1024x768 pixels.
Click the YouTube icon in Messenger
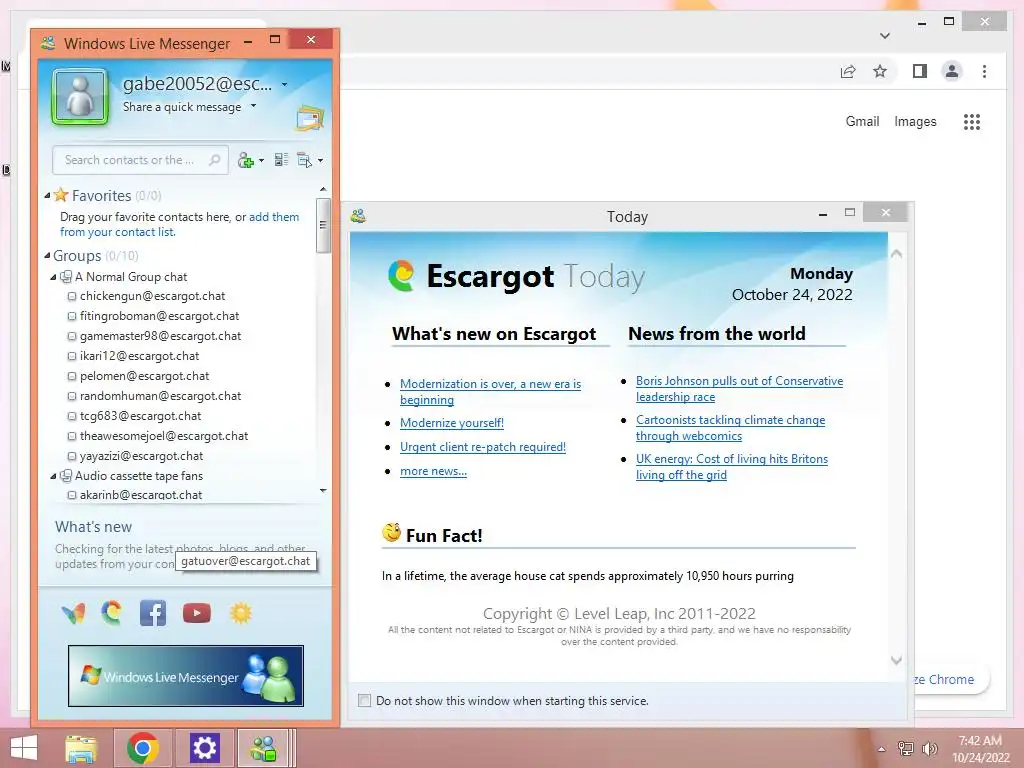197,613
